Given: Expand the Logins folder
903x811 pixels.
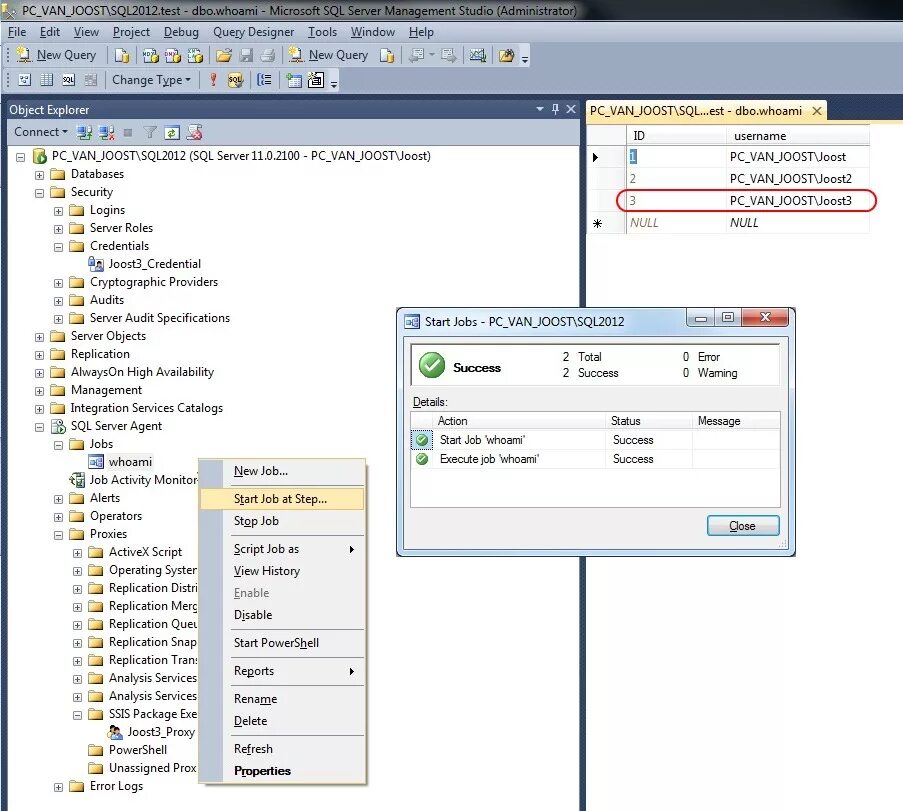Looking at the screenshot, I should tap(58, 211).
